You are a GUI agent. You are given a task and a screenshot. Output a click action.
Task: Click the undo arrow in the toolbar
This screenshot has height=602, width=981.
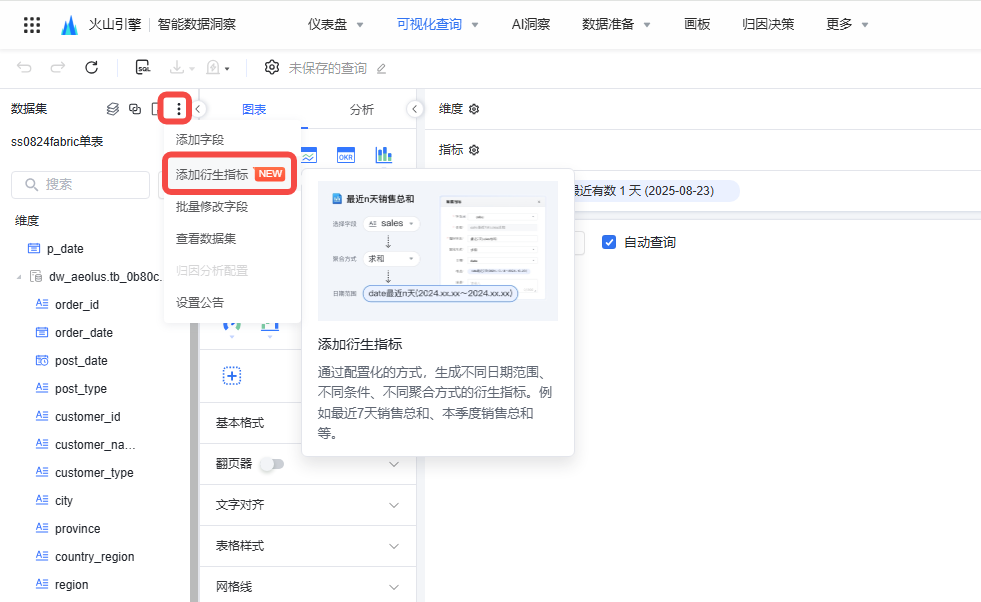pos(24,68)
